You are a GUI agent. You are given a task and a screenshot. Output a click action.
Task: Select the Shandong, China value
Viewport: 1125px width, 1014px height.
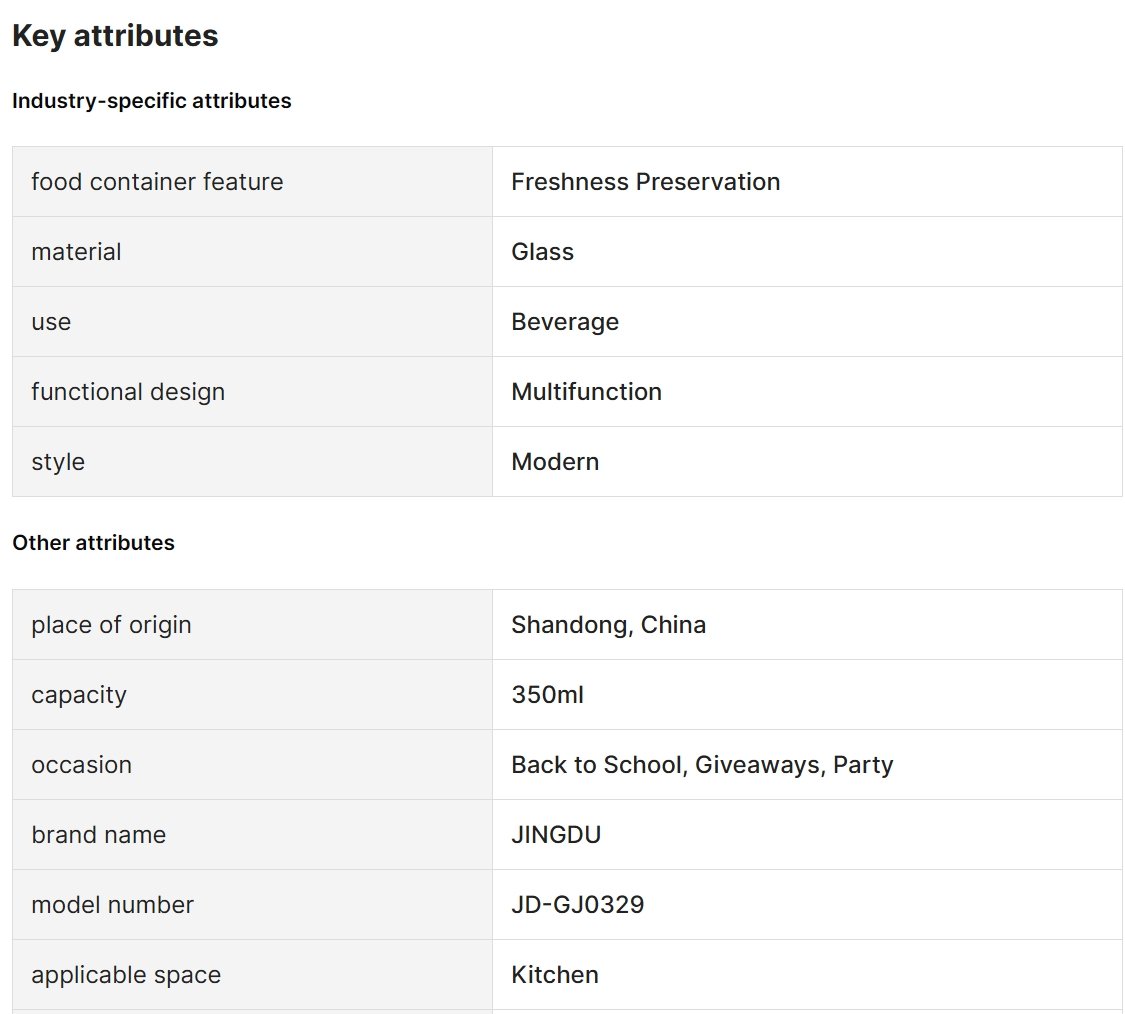(608, 625)
